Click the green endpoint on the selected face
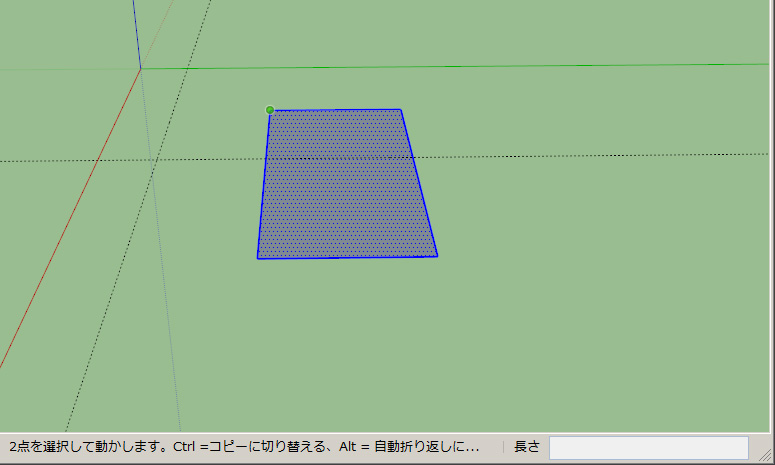Image resolution: width=775 pixels, height=465 pixels. tap(270, 110)
